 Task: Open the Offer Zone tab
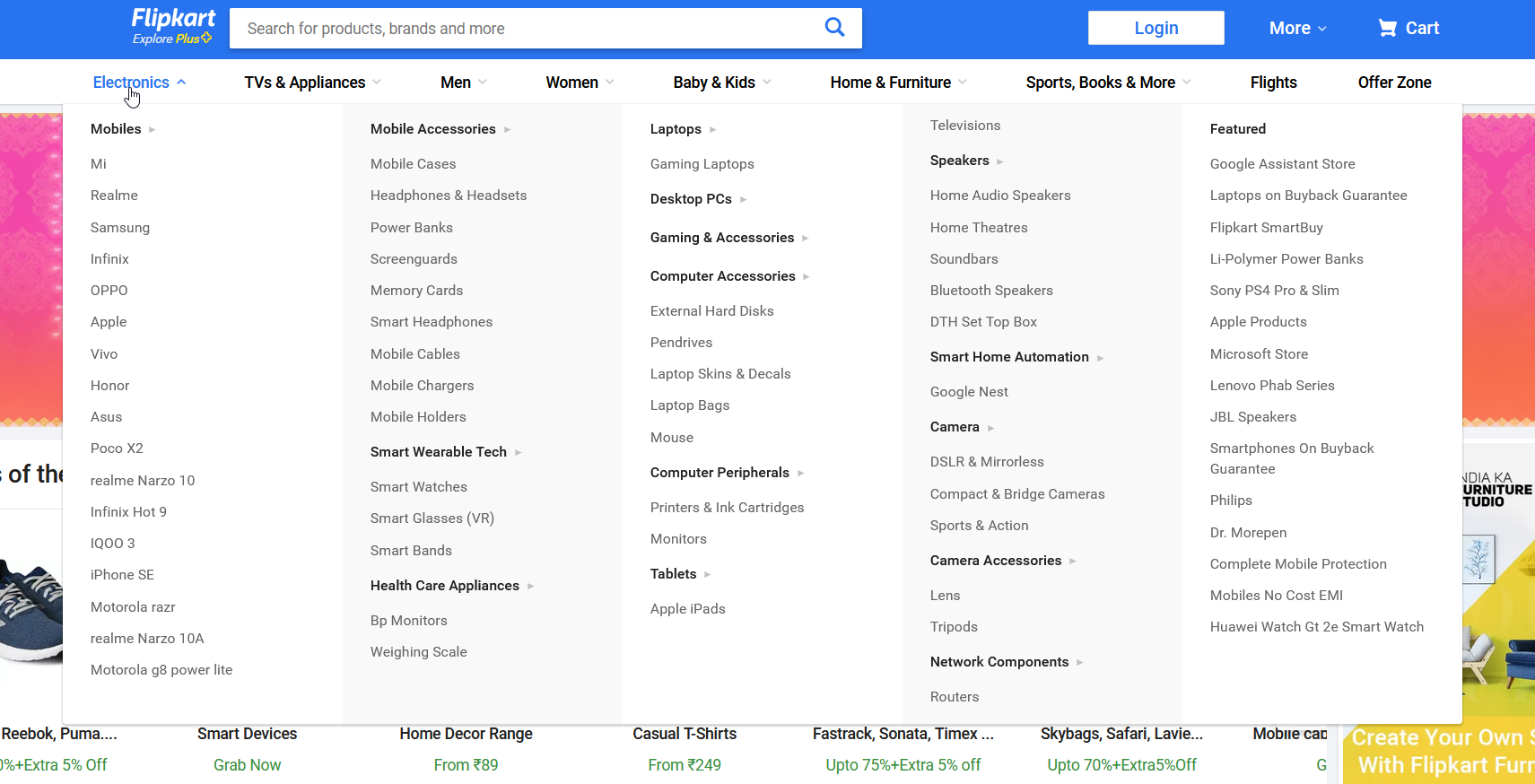(1394, 83)
